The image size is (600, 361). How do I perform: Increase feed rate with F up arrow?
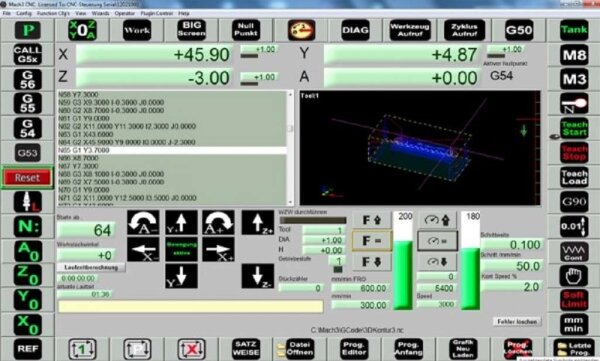(x=372, y=220)
